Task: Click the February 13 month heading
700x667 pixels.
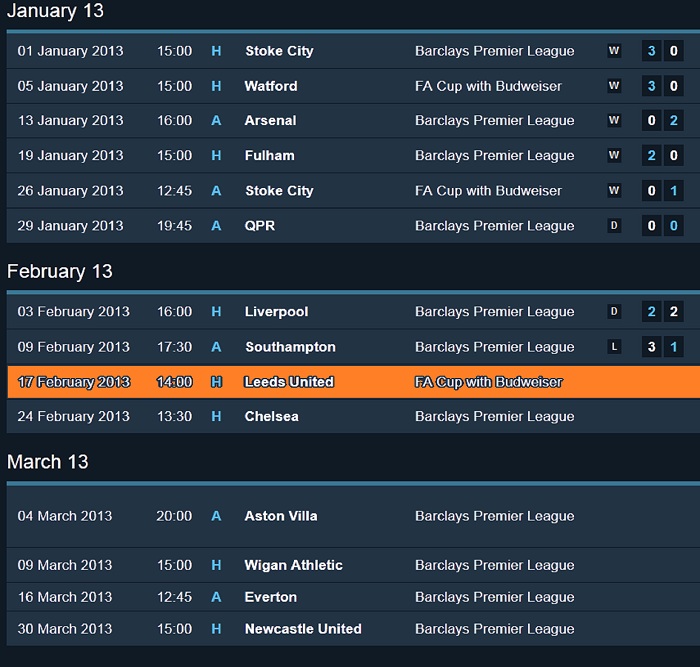Action: pos(60,271)
